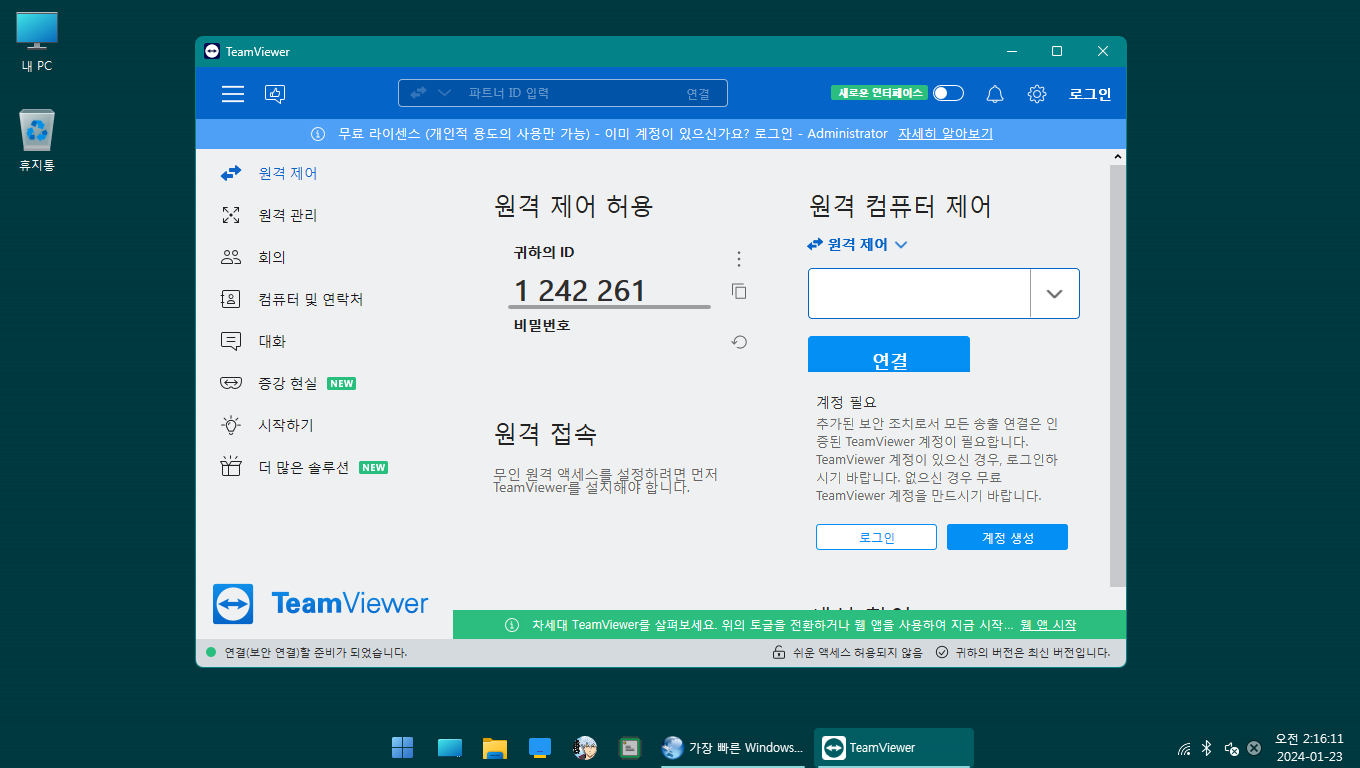Open the 웹 앱 시작 link
1360x768 pixels.
click(x=1048, y=625)
